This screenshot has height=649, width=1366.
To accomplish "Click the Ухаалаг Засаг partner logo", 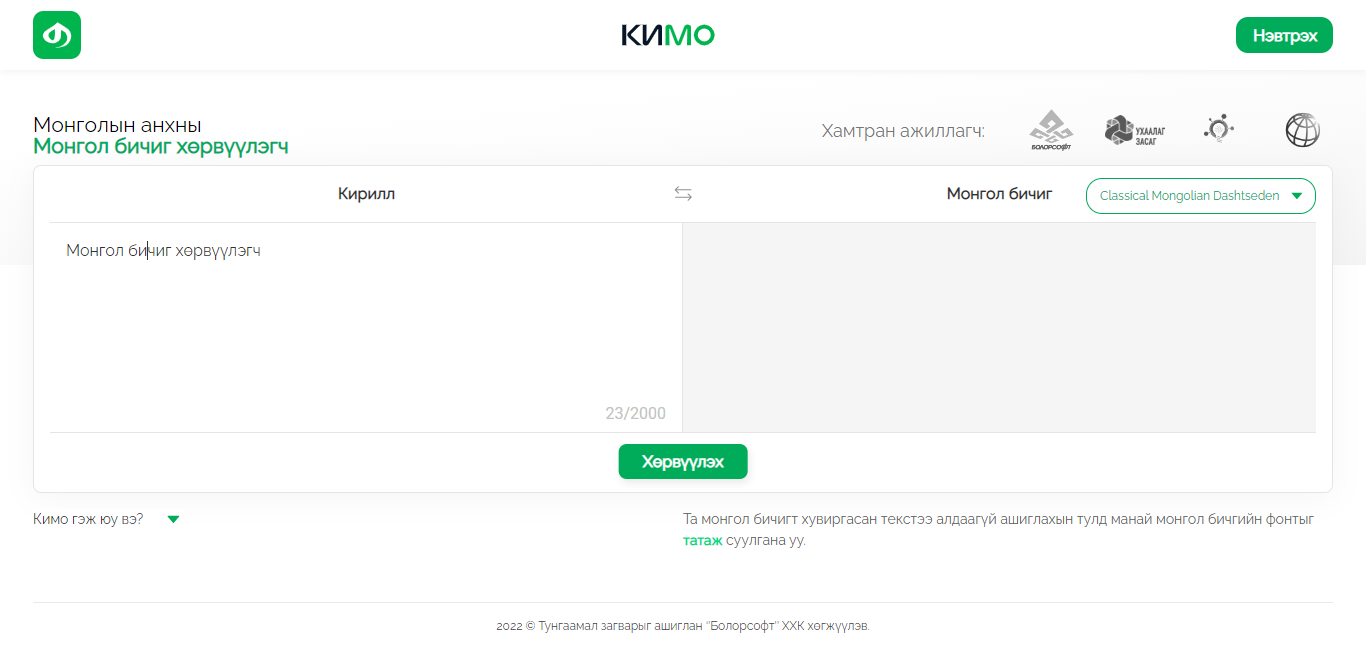I will pos(1134,129).
